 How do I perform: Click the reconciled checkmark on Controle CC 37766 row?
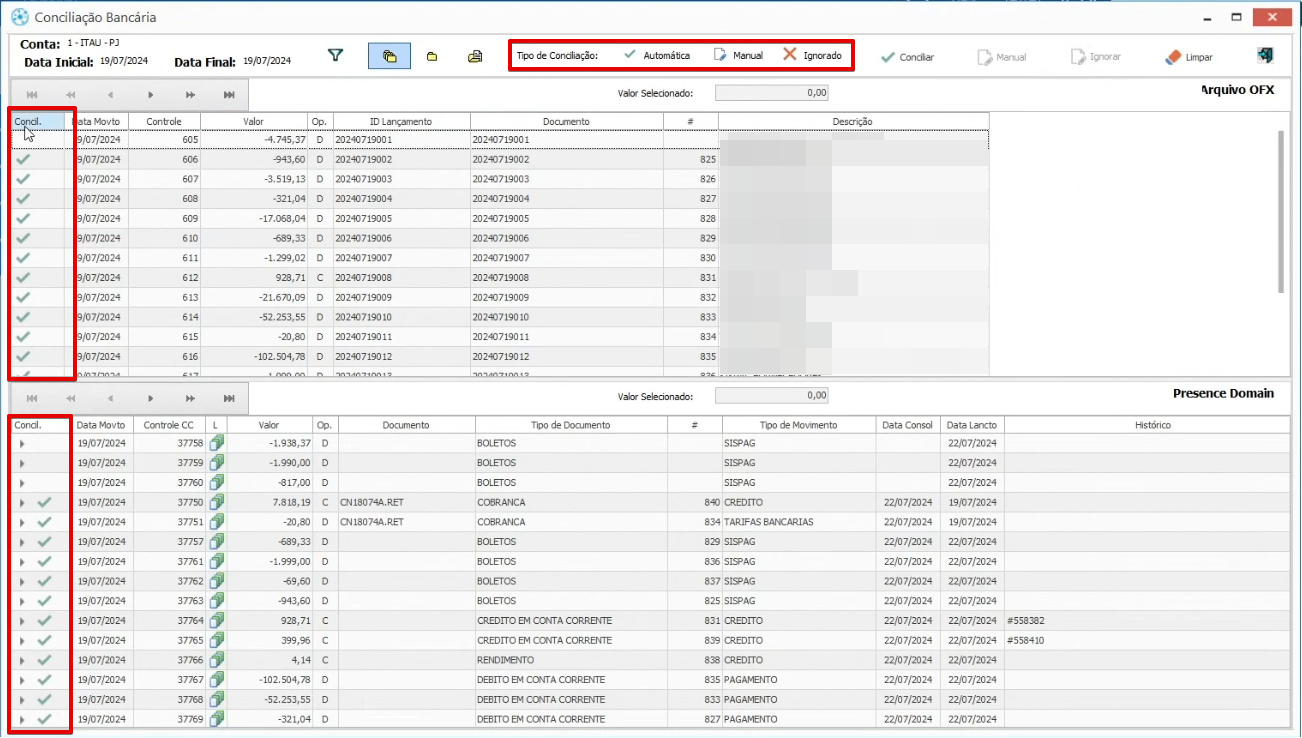[44, 660]
